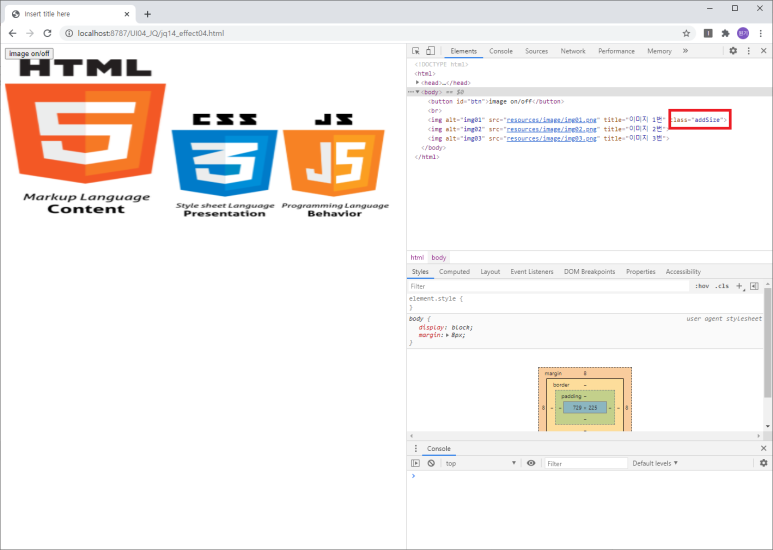
Task: Toggle :hov element state panel
Action: (x=702, y=286)
